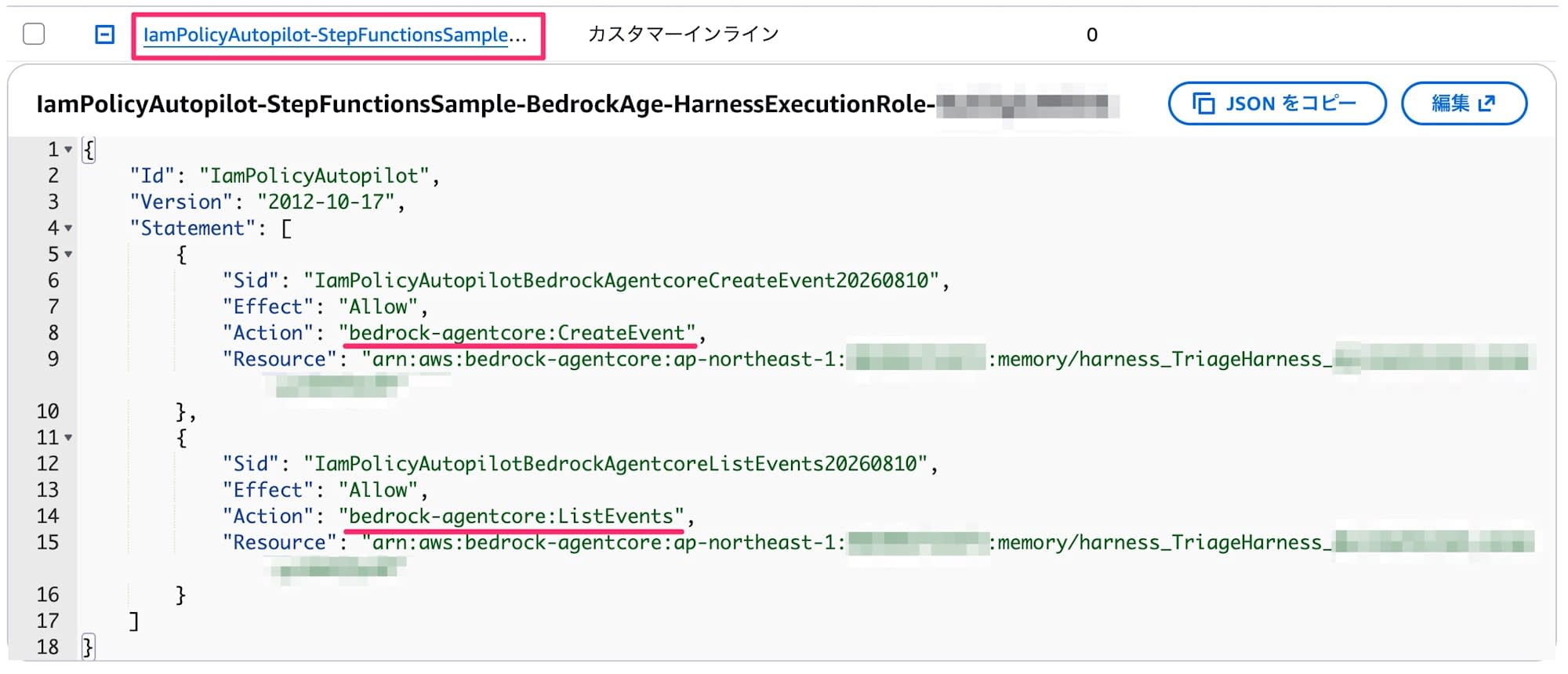Fold the JSON root brace on line 1
This screenshot has height=674, width=1568.
pyautogui.click(x=69, y=149)
